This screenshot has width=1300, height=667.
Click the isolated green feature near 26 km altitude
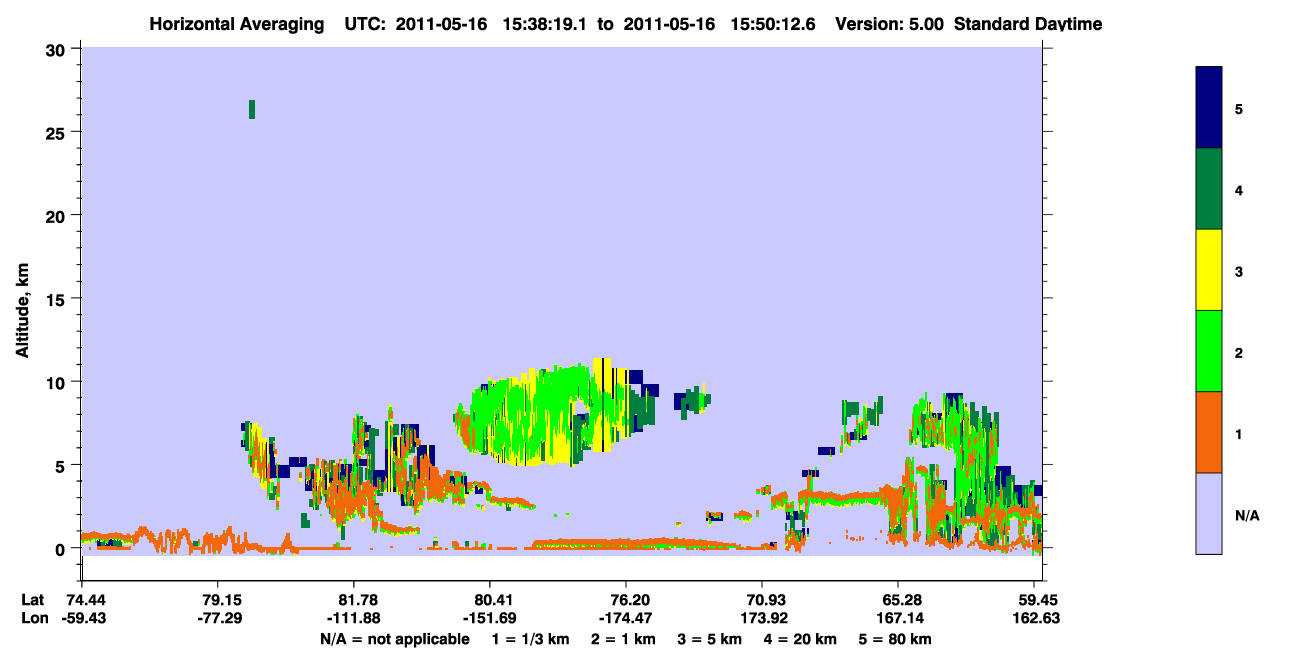[252, 109]
